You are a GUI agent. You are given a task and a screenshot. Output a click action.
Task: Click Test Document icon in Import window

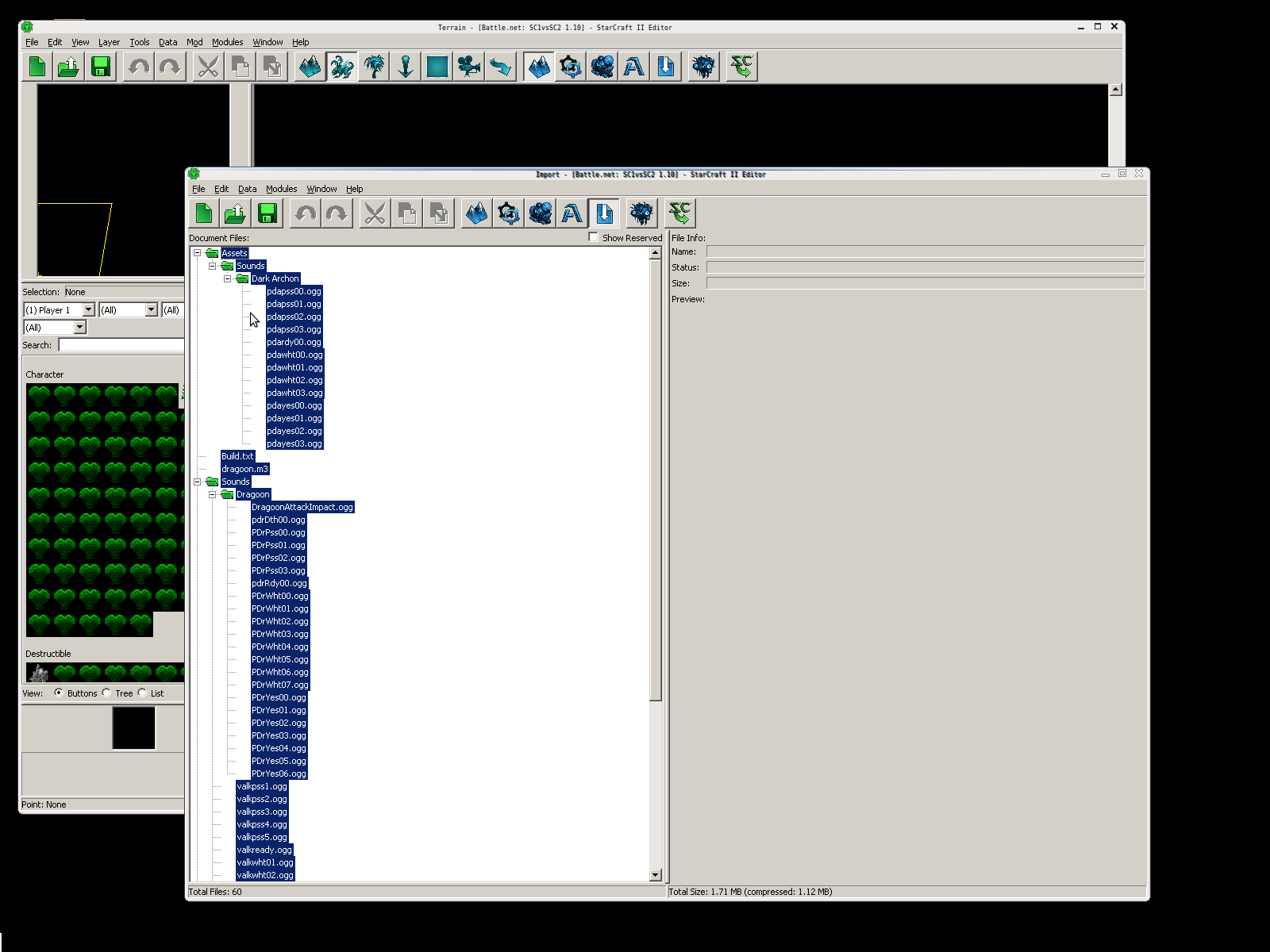pos(680,213)
